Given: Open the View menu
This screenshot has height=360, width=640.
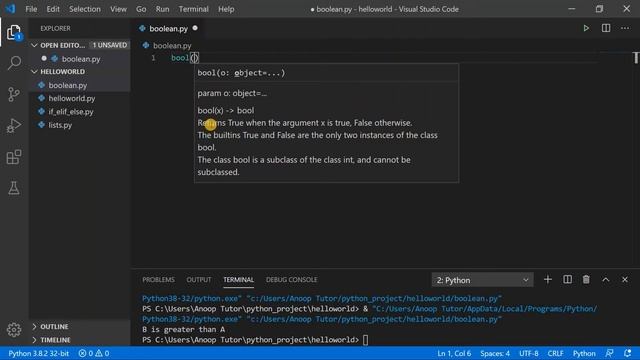Looking at the screenshot, I should [118, 9].
